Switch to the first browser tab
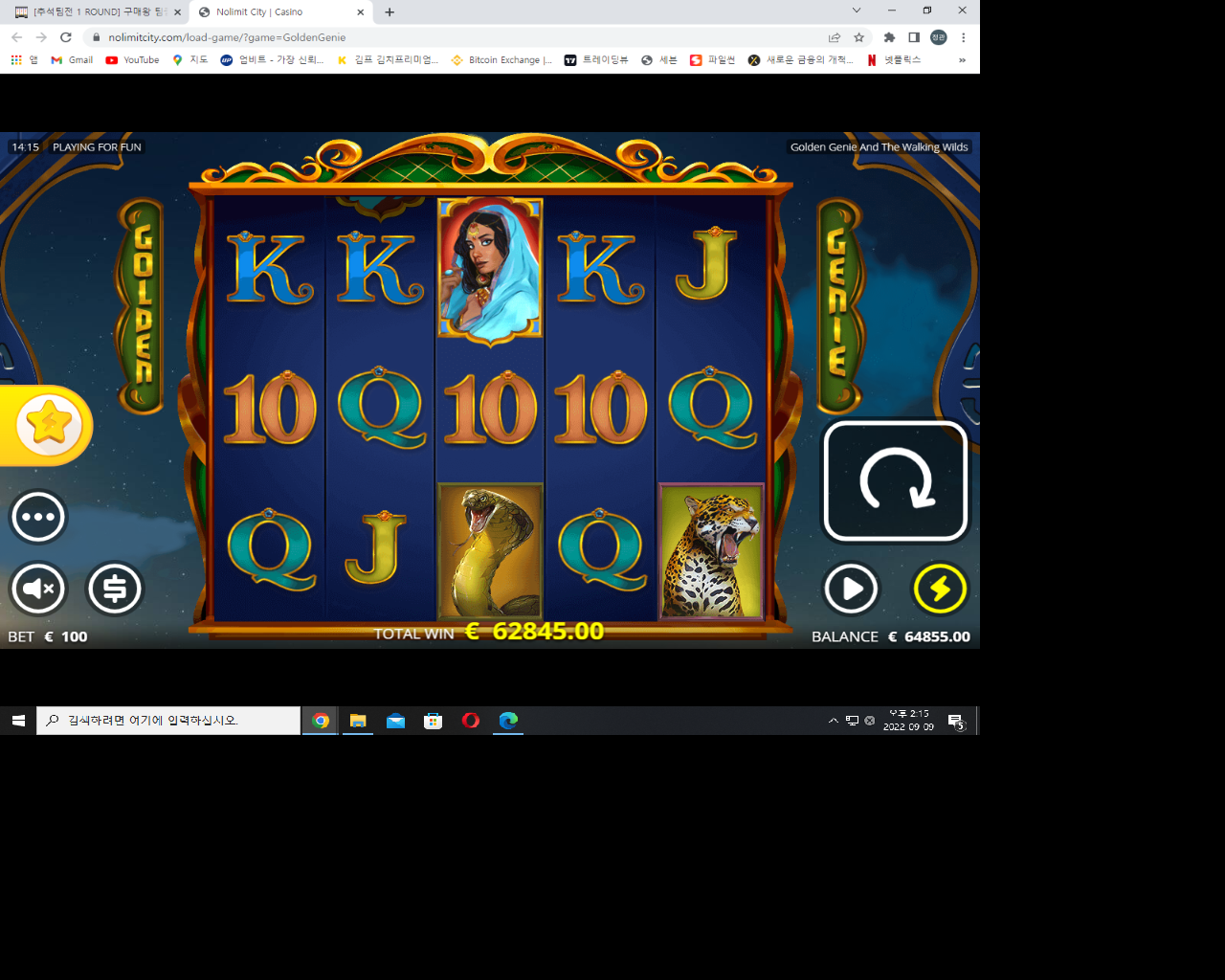The height and width of the screenshot is (980, 1225). click(x=97, y=12)
